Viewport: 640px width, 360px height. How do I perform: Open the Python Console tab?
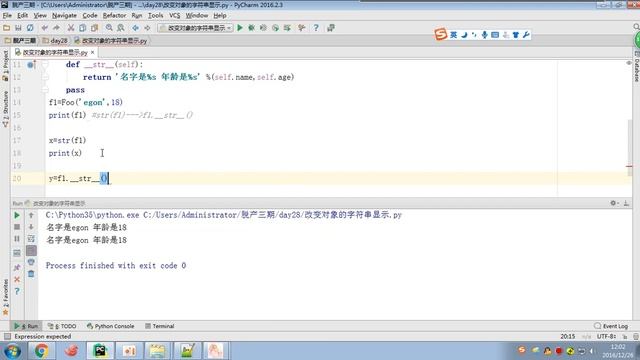click(111, 326)
